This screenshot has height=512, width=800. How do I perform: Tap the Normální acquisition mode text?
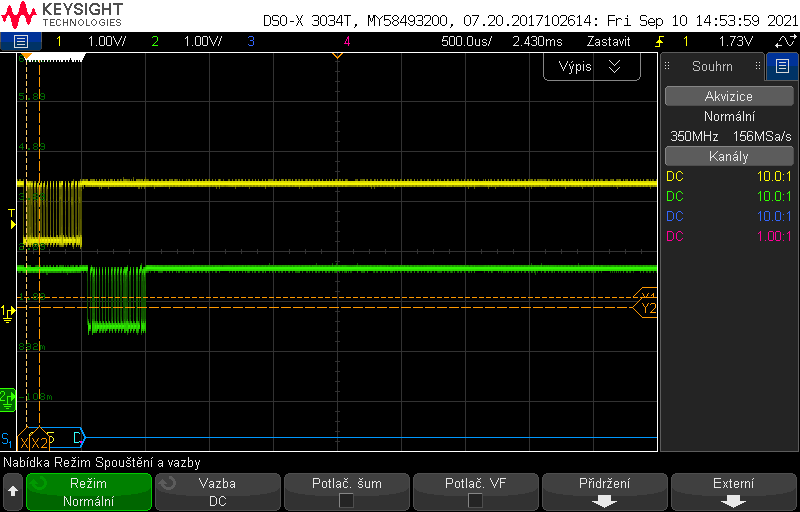pyautogui.click(x=729, y=116)
